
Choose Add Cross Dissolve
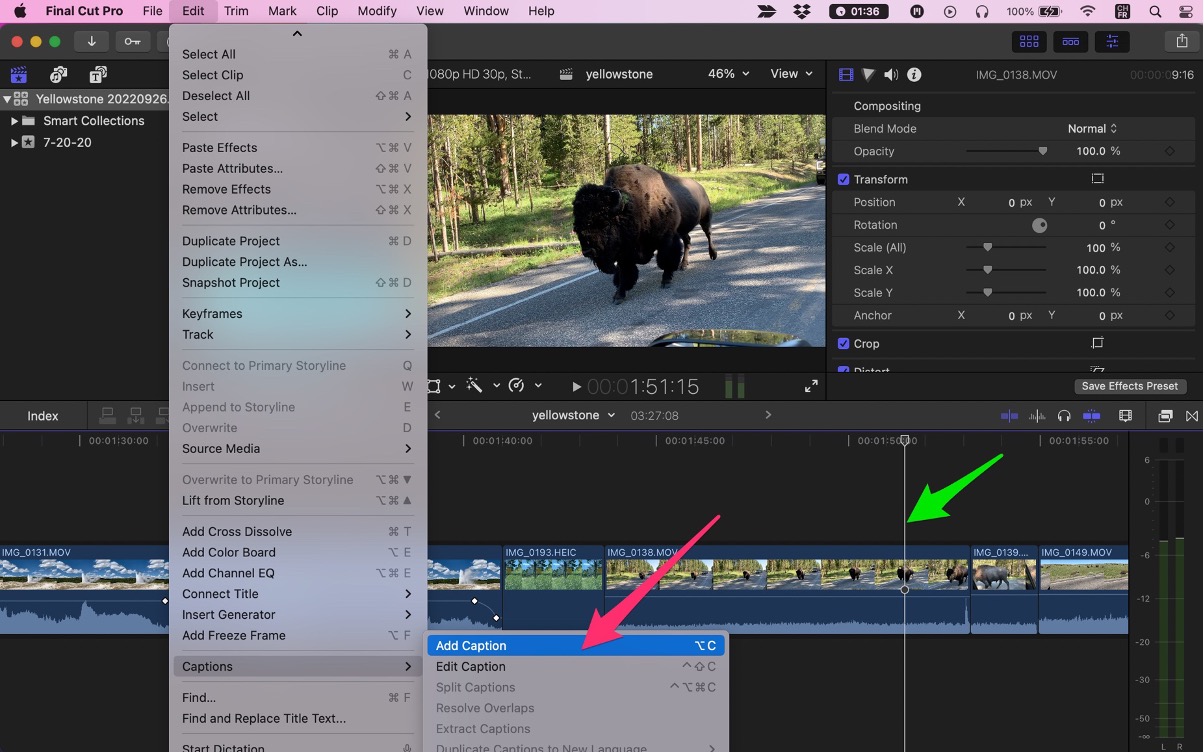click(297, 532)
